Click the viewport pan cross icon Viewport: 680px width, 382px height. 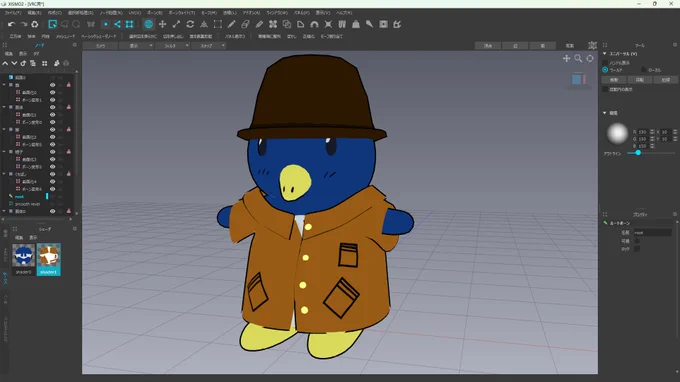point(566,58)
